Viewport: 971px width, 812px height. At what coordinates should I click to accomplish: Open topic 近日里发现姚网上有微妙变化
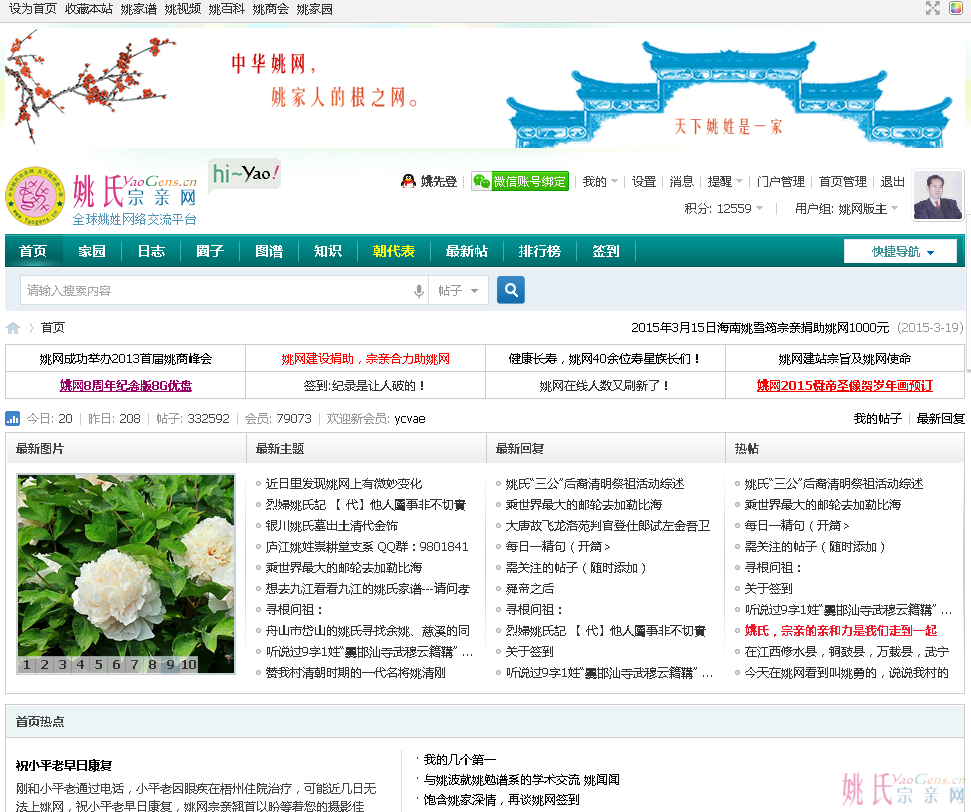(x=344, y=484)
